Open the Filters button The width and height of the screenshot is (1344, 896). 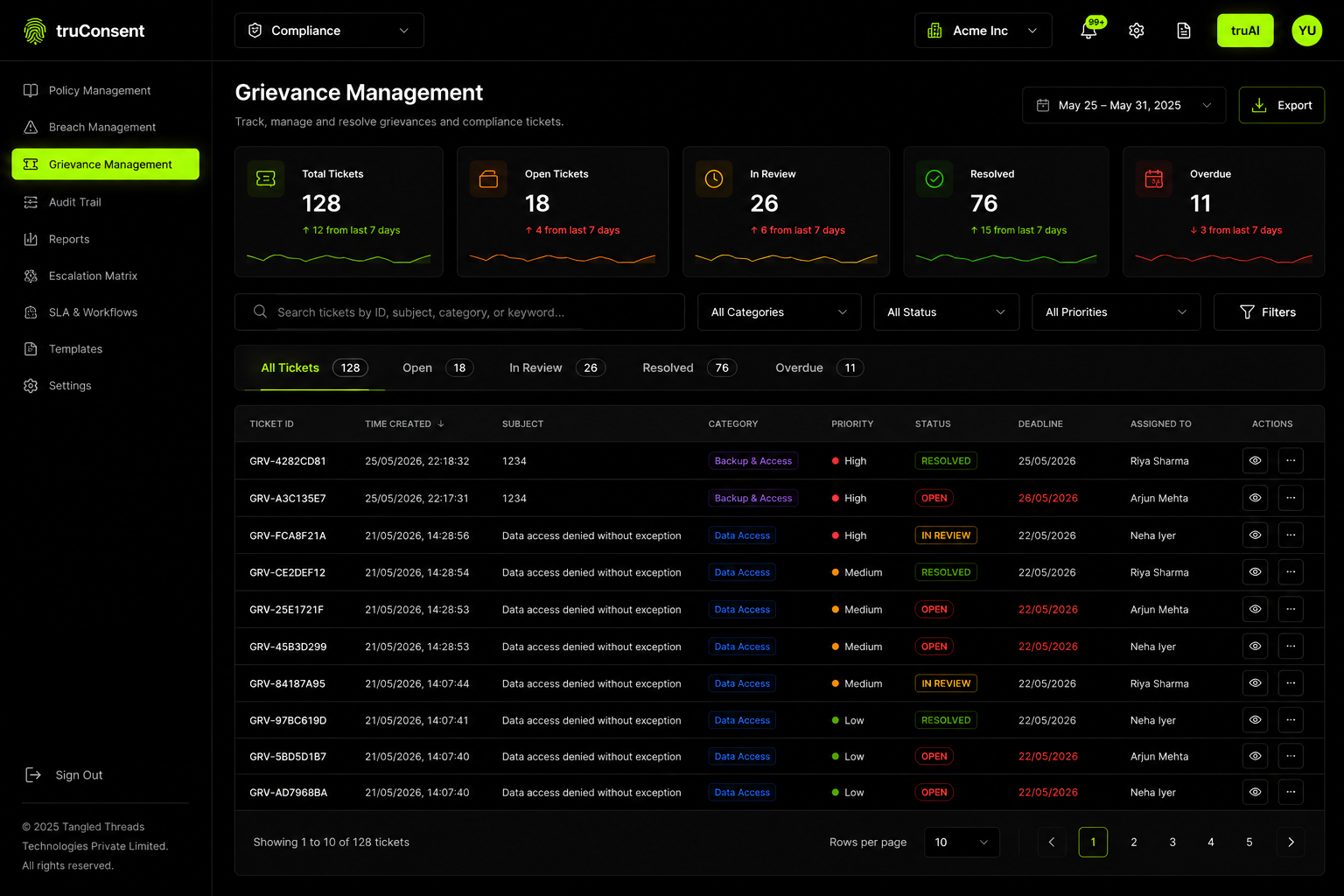click(1267, 311)
